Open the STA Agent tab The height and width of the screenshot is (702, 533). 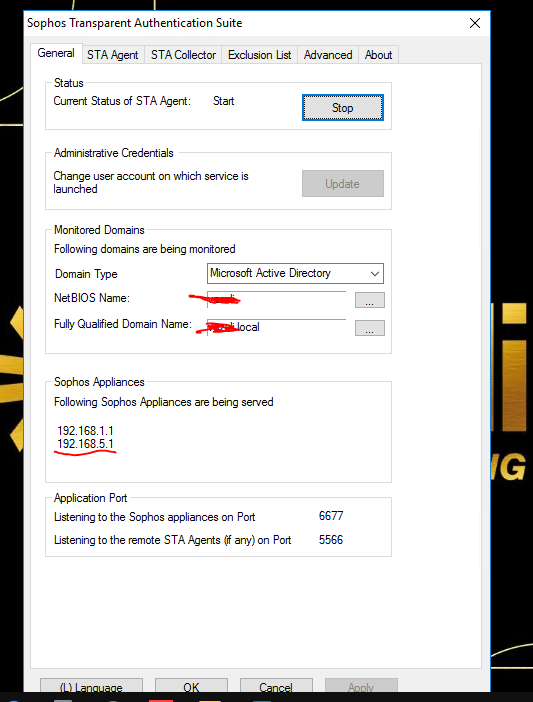pos(113,55)
